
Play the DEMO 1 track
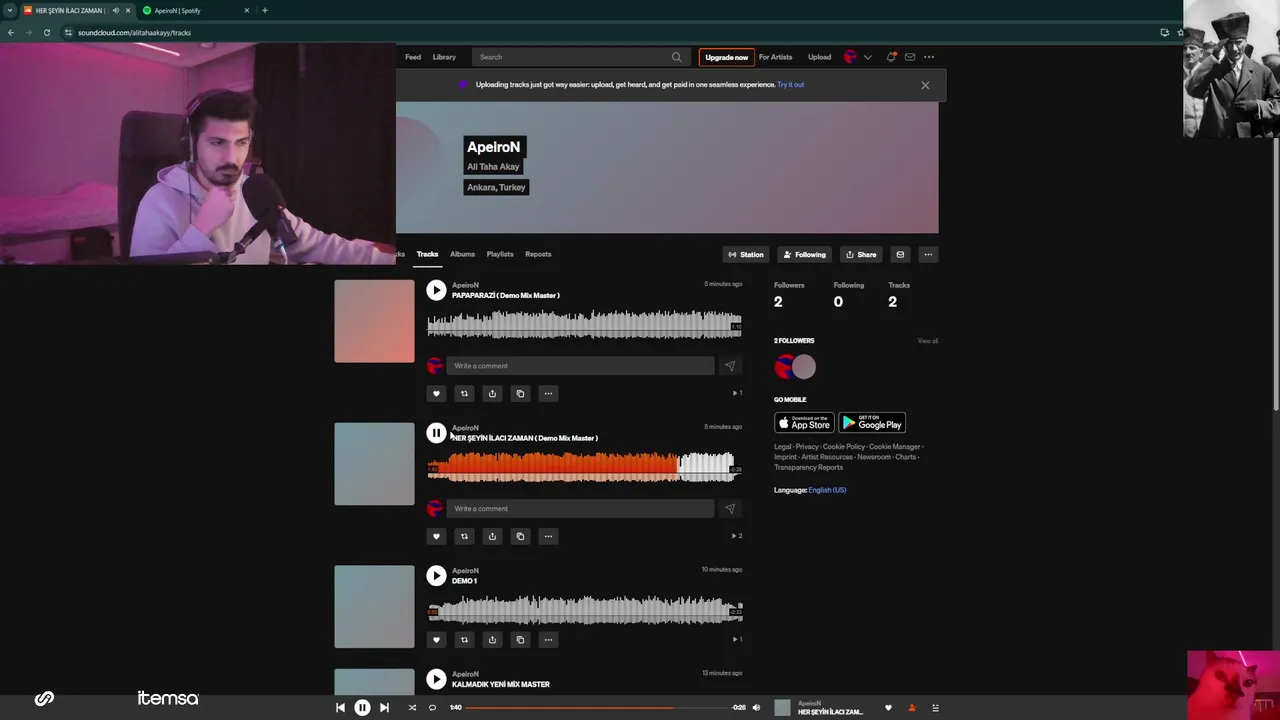tap(436, 576)
